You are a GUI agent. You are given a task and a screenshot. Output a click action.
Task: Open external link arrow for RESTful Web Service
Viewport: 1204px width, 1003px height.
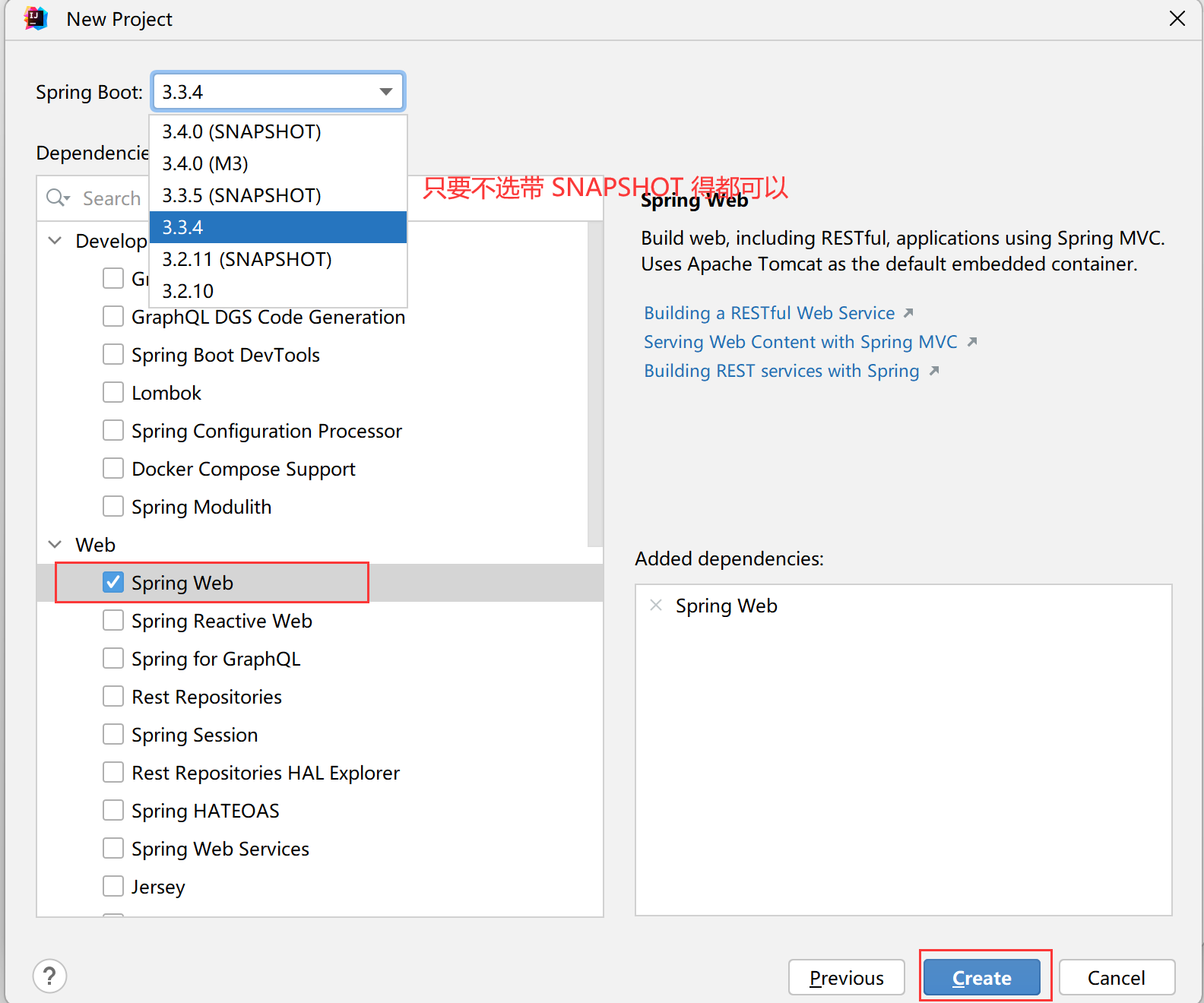pos(908,313)
